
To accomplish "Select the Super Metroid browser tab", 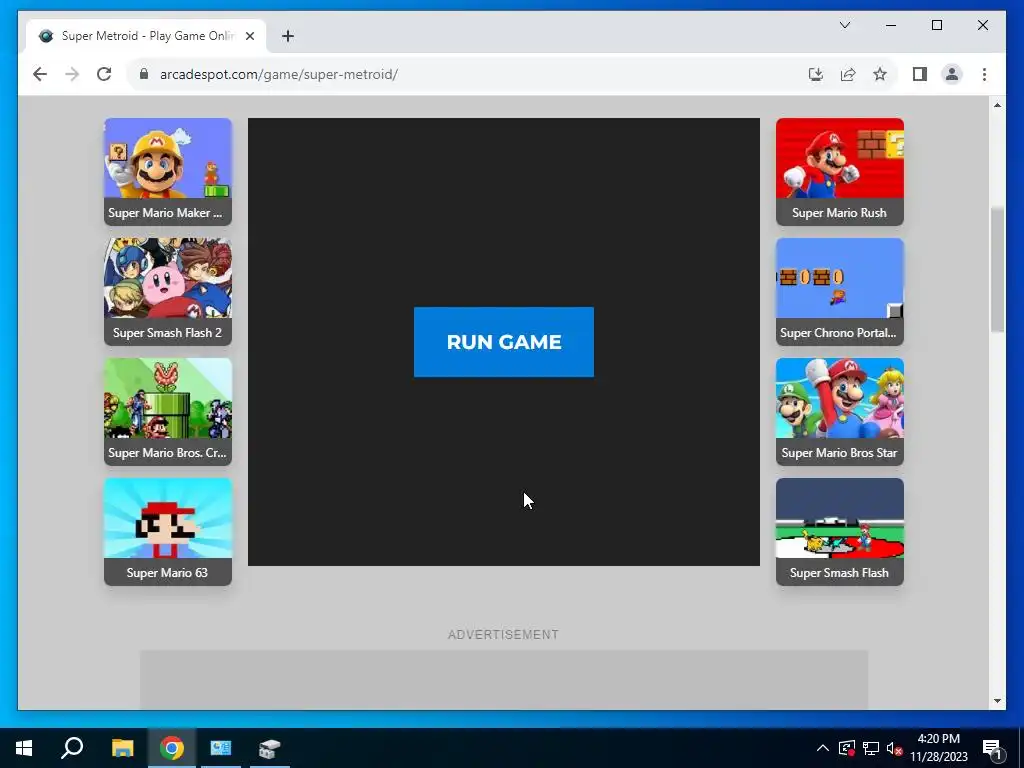I will click(x=146, y=36).
